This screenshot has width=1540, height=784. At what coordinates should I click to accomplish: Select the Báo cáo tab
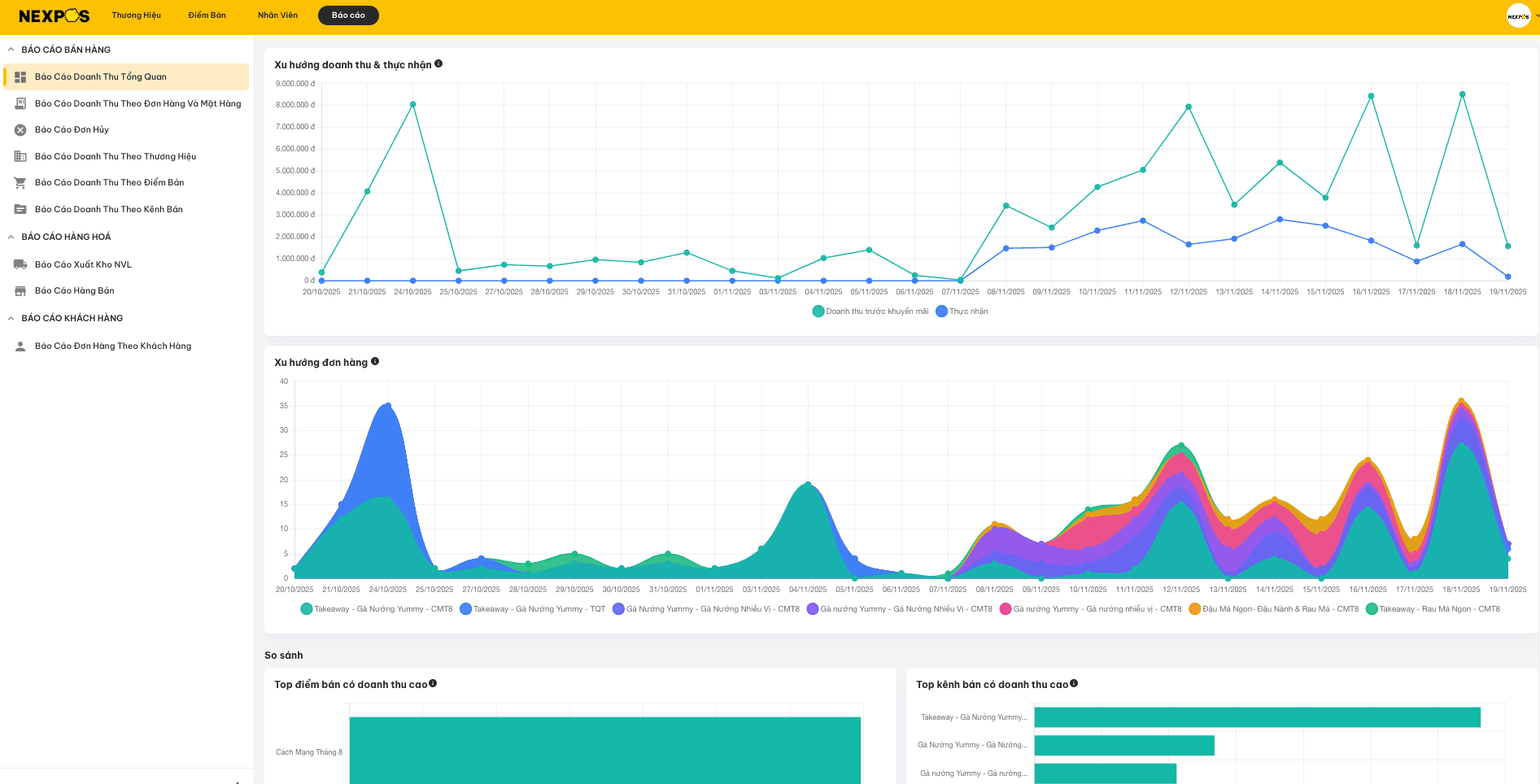(x=348, y=15)
